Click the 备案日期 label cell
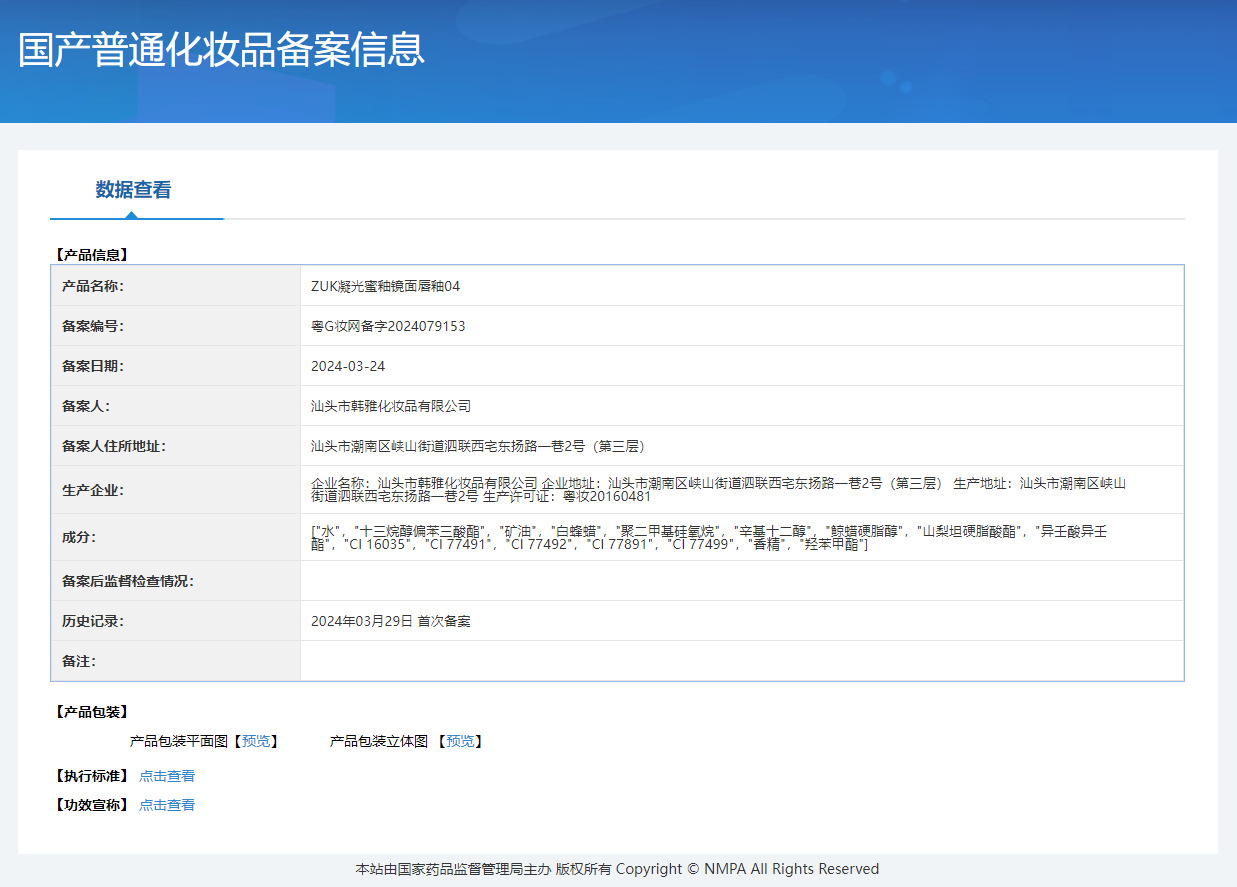The height and width of the screenshot is (887, 1237). [176, 366]
